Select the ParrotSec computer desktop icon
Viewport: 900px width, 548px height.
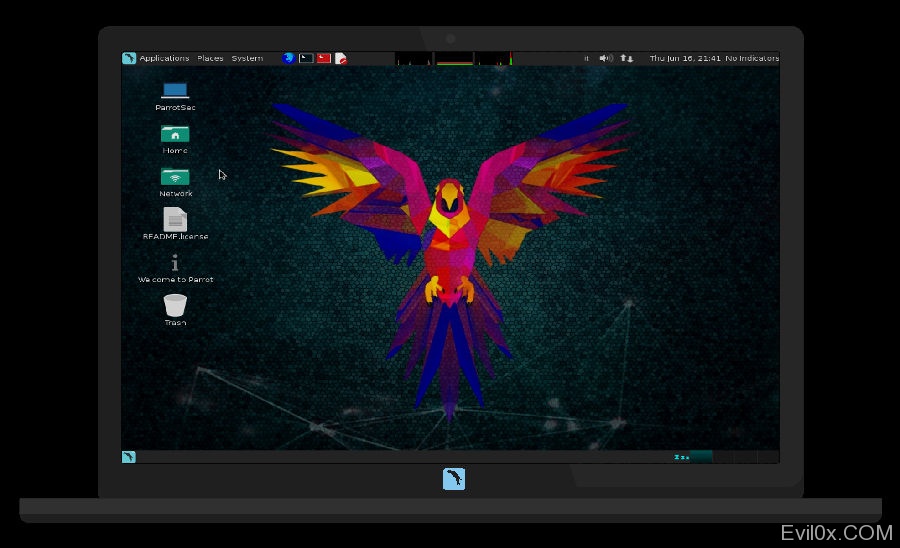tap(175, 96)
